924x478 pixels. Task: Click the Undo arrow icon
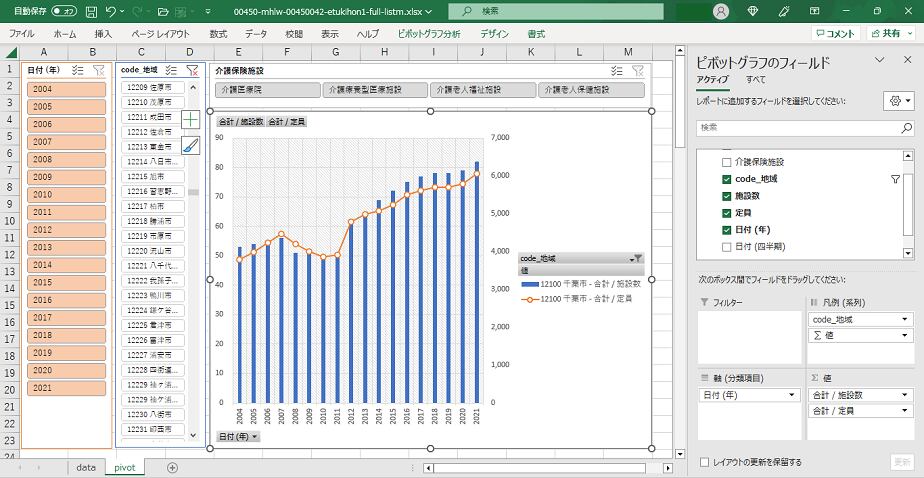click(111, 11)
